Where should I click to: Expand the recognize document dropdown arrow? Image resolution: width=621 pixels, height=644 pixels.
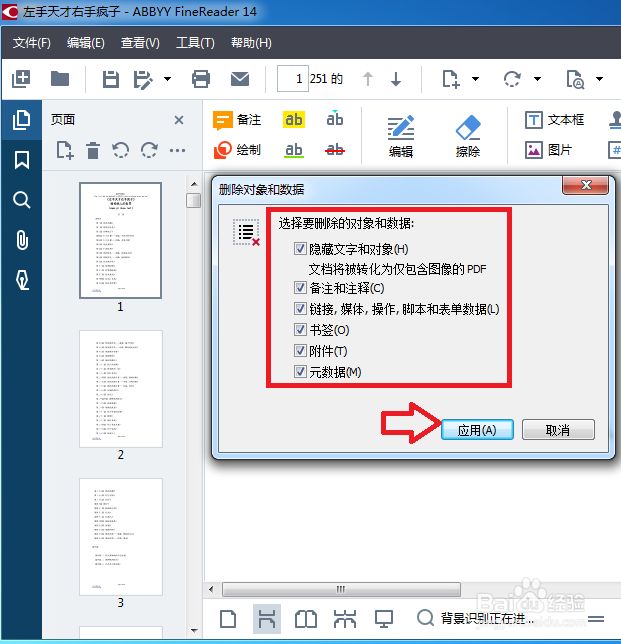tap(600, 79)
